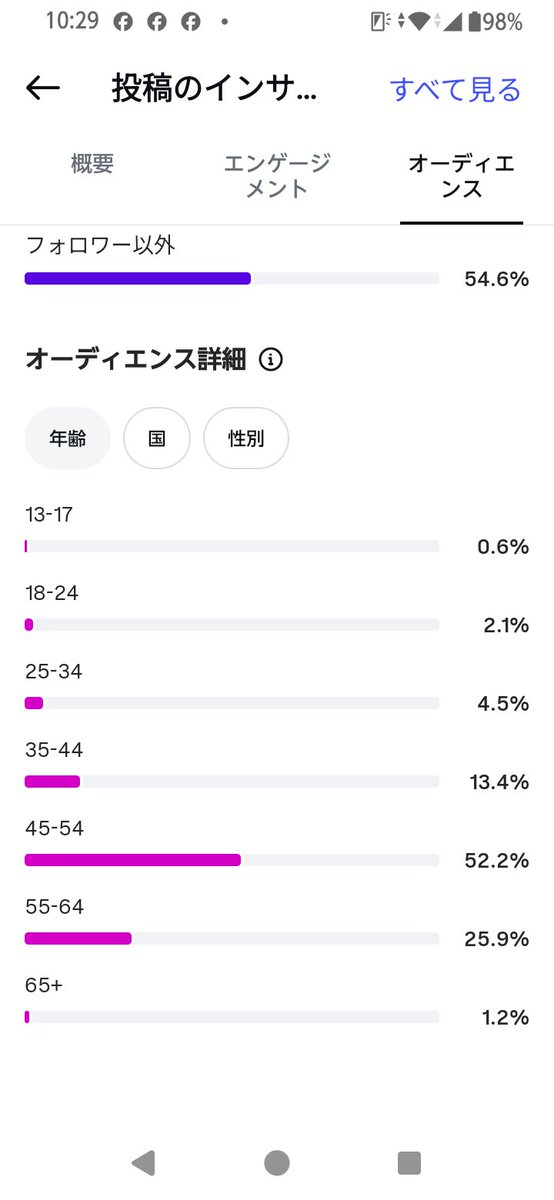The image size is (554, 1200).
Task: Select the 年齢 filter chip
Action: (x=67, y=438)
